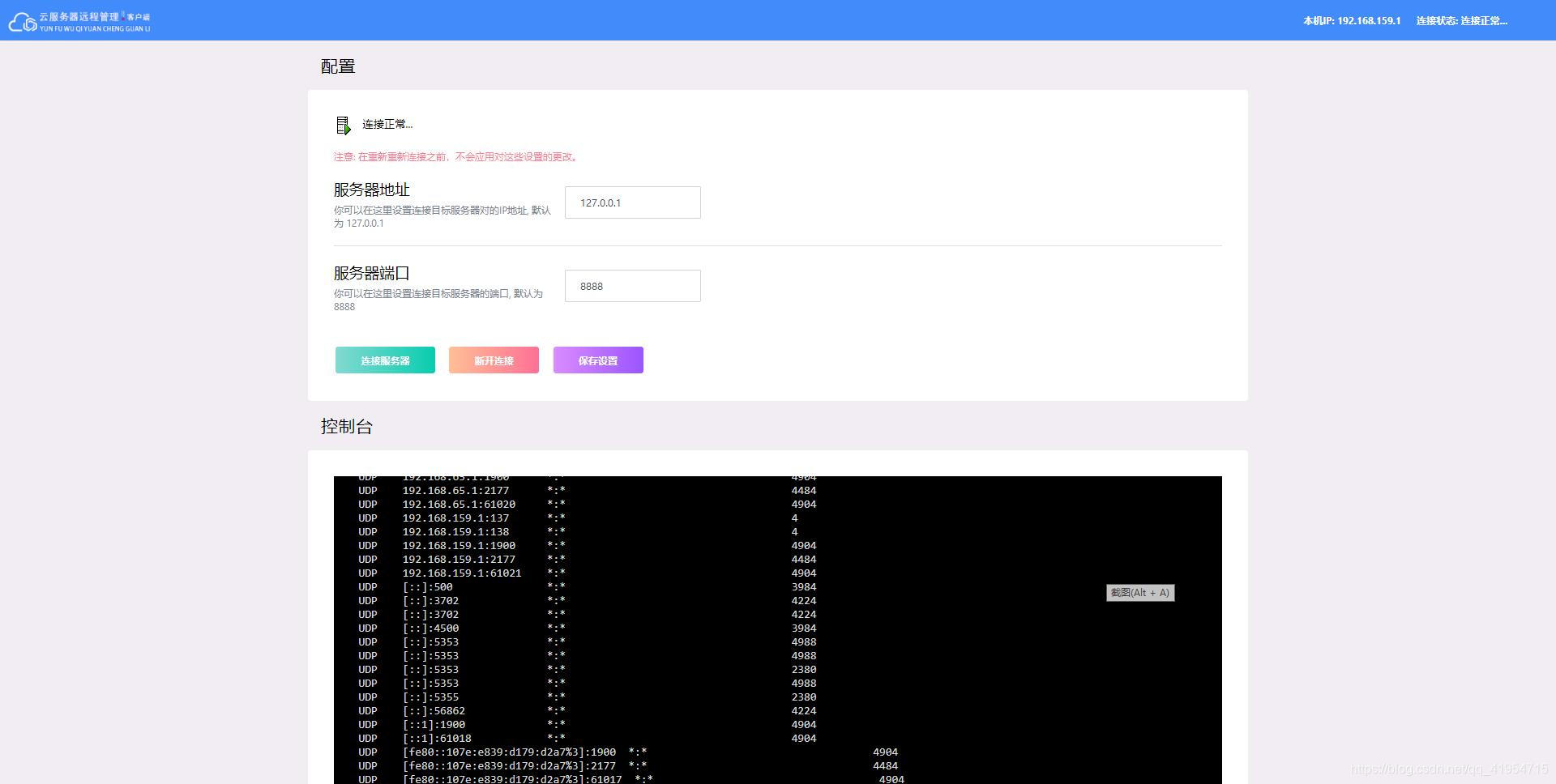Click console row 192.168.159.1:137
This screenshot has width=1556, height=784.
(578, 518)
